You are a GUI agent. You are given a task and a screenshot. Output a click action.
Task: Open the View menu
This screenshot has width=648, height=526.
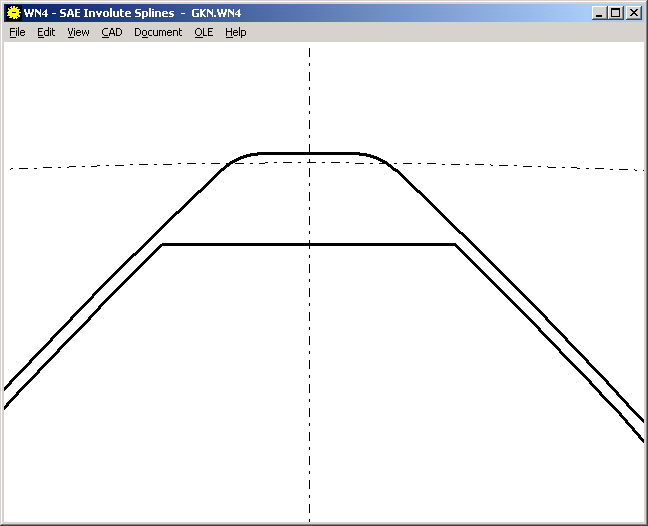(79, 32)
